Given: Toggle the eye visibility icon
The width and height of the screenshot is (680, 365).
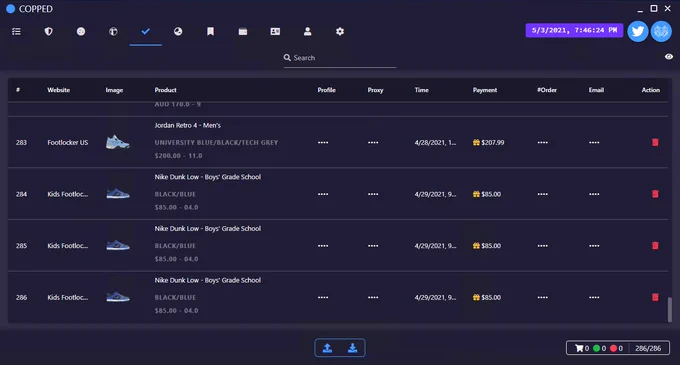Looking at the screenshot, I should coord(669,57).
